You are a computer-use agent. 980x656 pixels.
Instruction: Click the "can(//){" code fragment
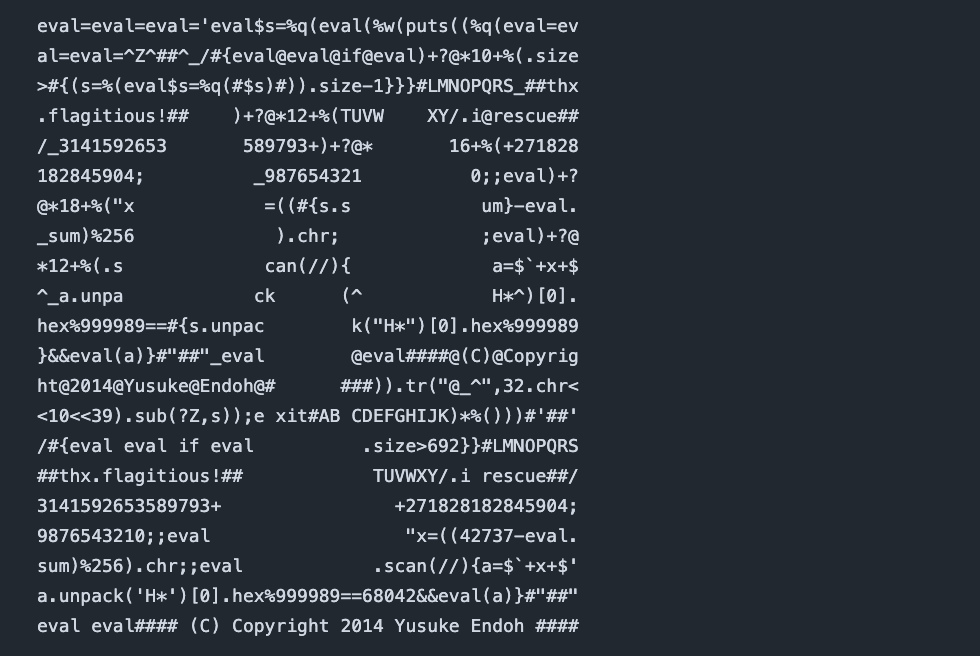(308, 266)
